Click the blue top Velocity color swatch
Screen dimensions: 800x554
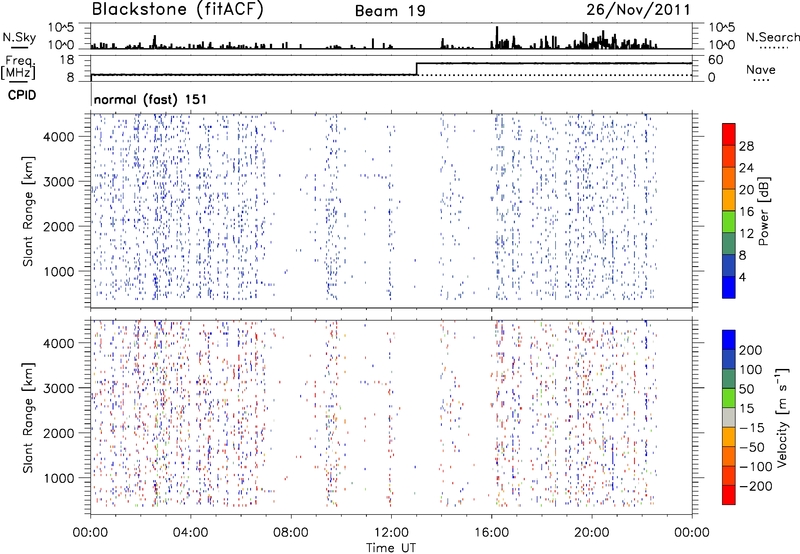click(x=729, y=340)
